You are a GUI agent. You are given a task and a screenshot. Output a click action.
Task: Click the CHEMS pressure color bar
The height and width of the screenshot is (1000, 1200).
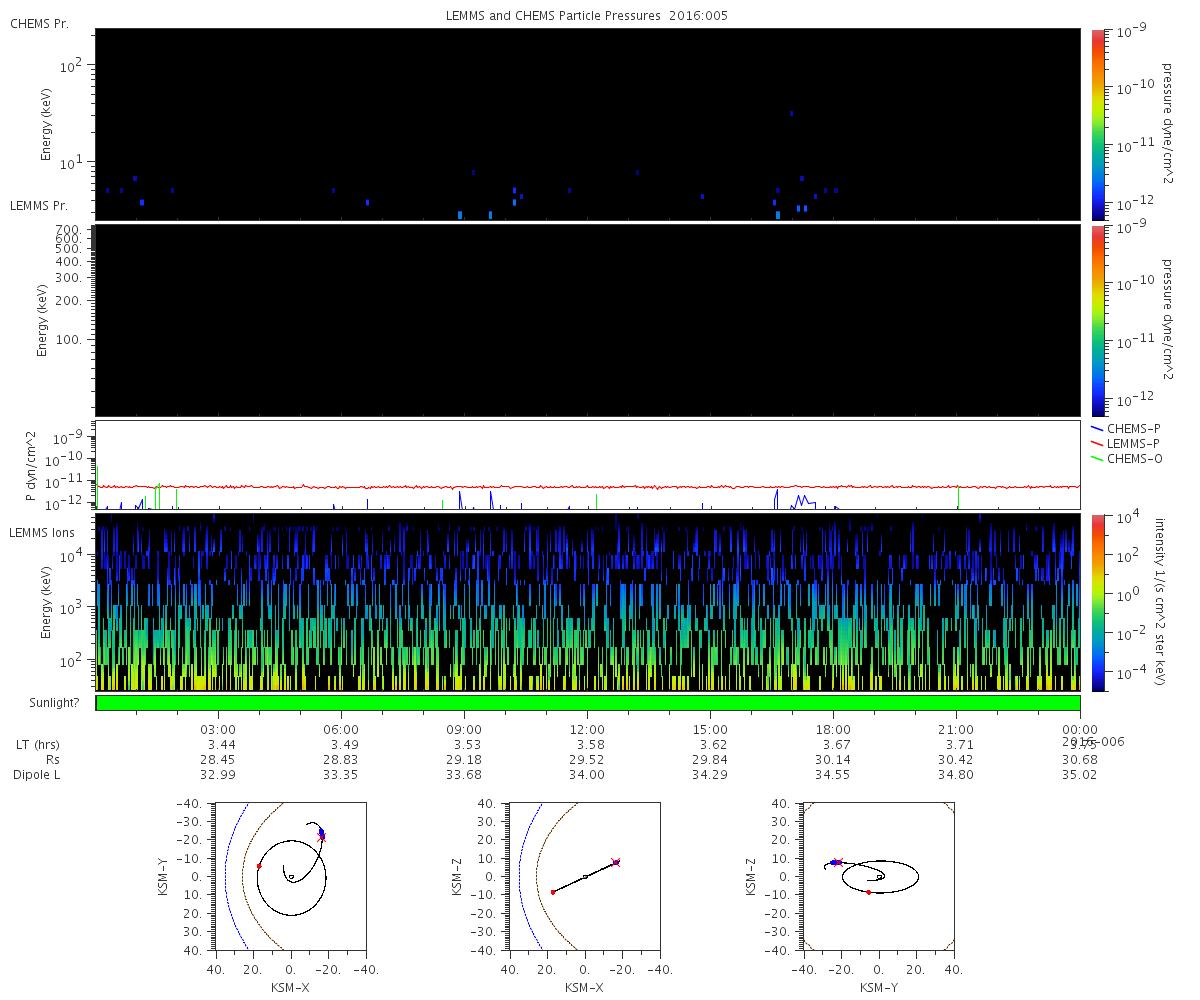pos(1097,124)
